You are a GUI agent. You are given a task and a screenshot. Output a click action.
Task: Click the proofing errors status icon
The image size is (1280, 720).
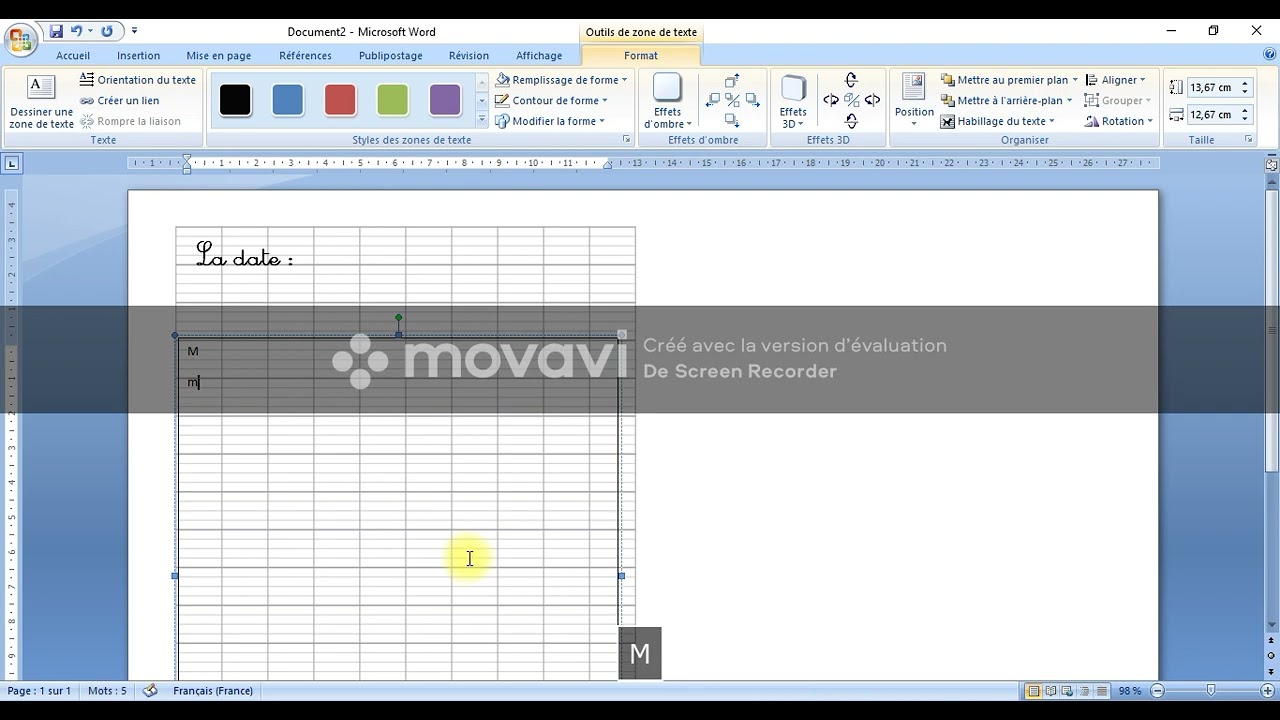pos(150,691)
